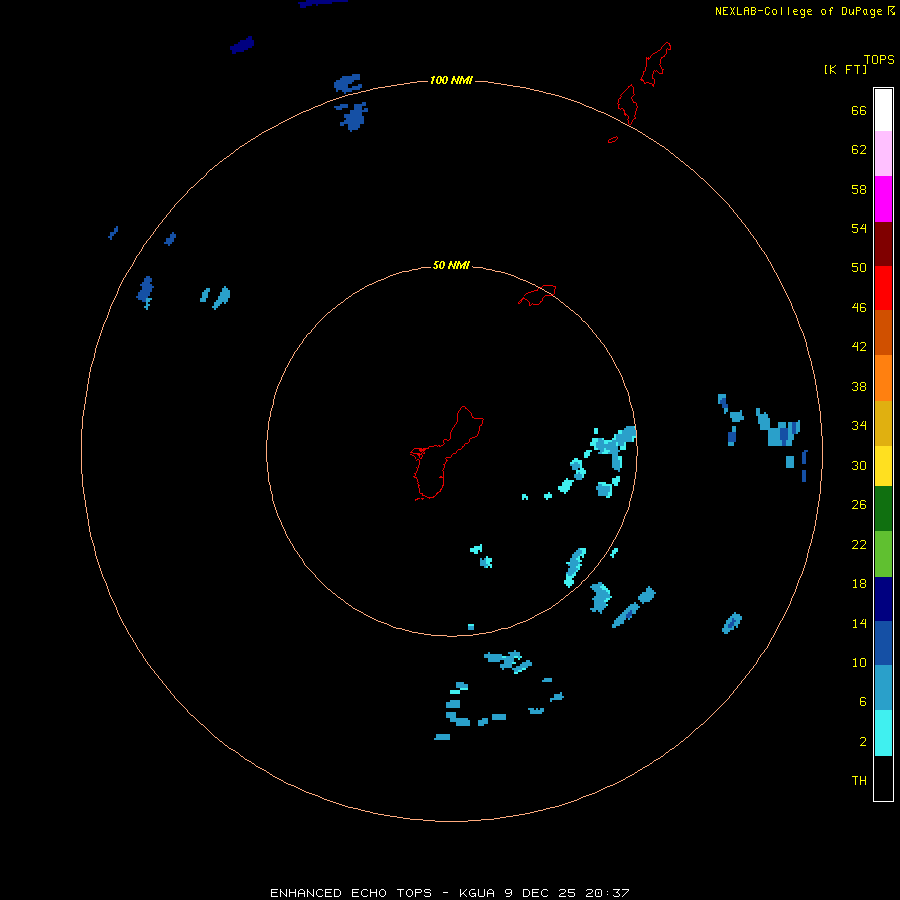Click the "50 NMI" range ring label
The height and width of the screenshot is (900, 900).
(451, 265)
